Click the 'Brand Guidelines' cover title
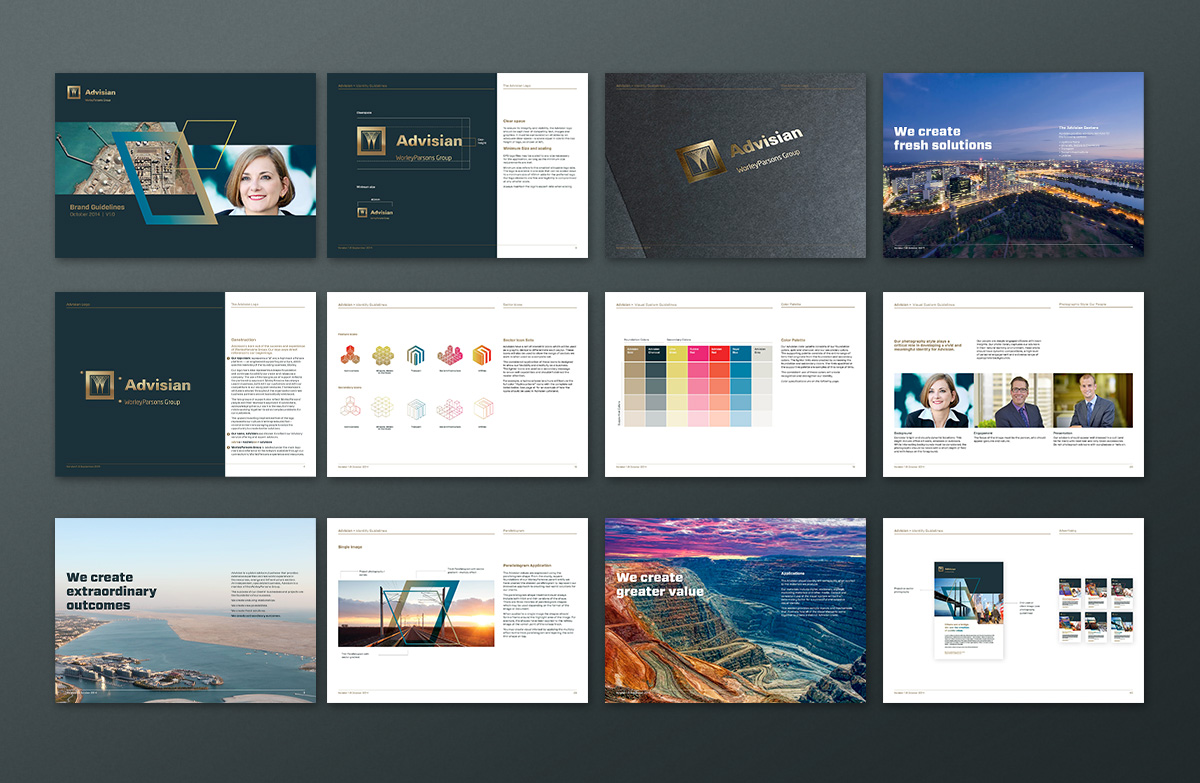Image resolution: width=1200 pixels, height=783 pixels. point(90,206)
